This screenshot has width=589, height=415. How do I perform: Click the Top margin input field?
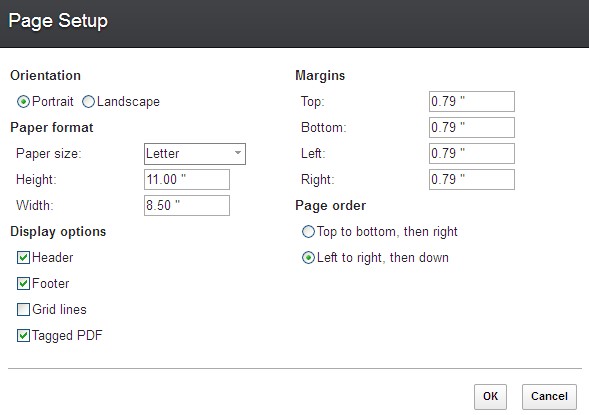pos(472,101)
